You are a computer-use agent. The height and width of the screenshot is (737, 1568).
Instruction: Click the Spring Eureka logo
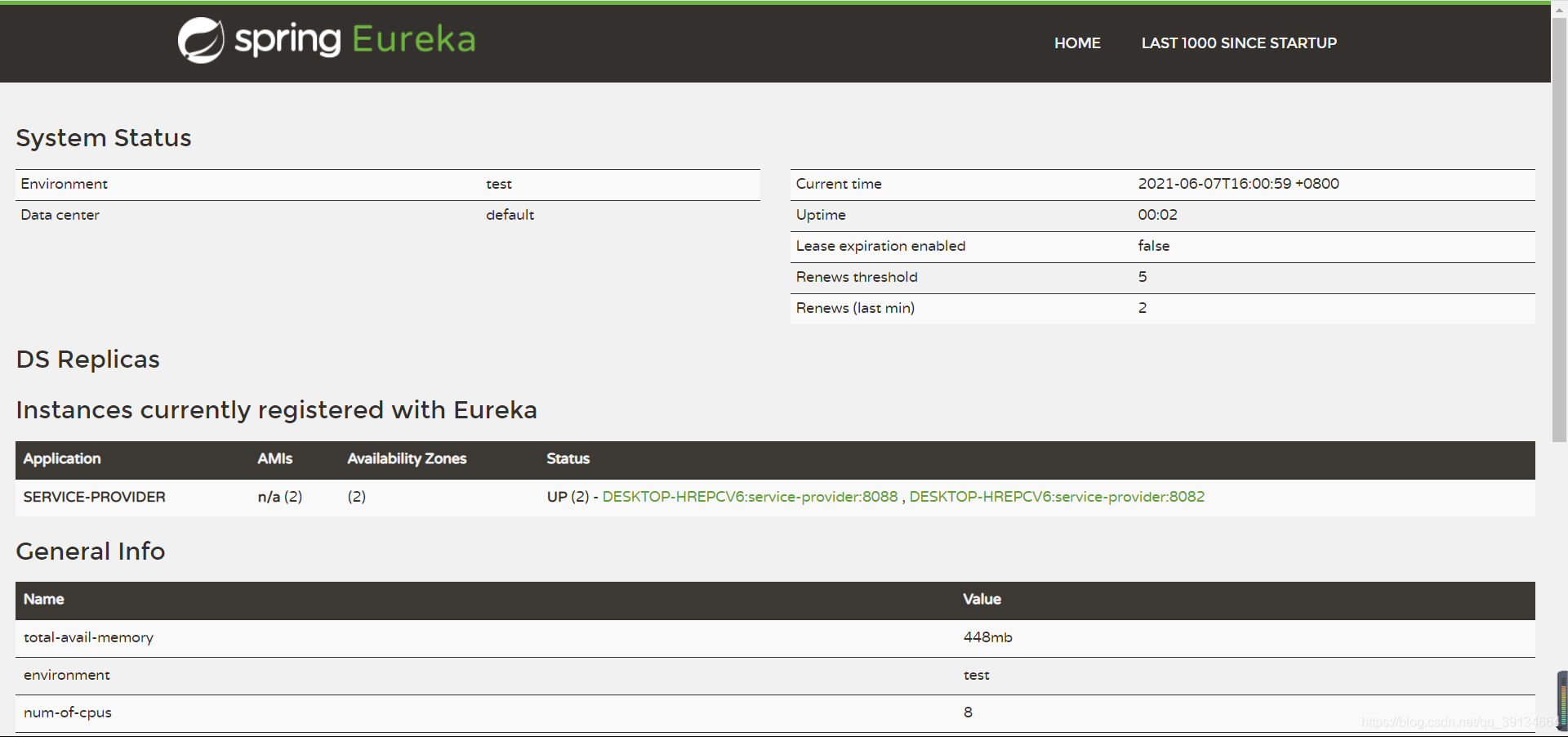[x=327, y=40]
